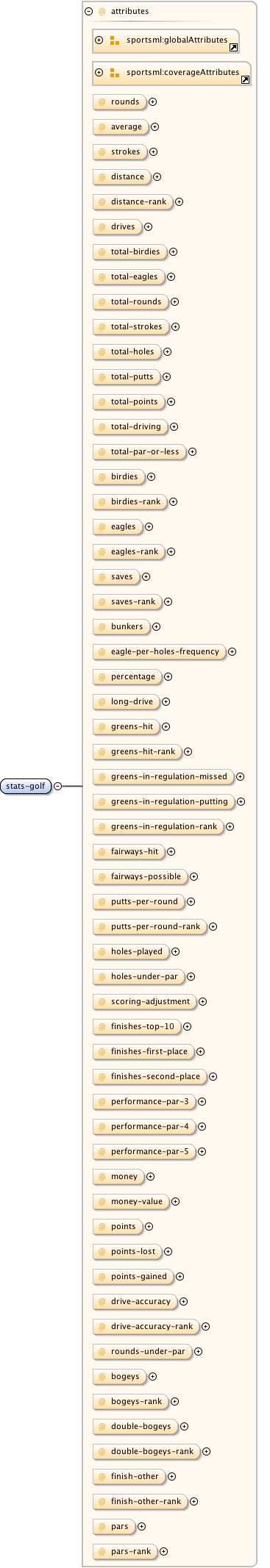Collapse the attributes group toggle
The width and height of the screenshot is (270, 1568).
89,12
